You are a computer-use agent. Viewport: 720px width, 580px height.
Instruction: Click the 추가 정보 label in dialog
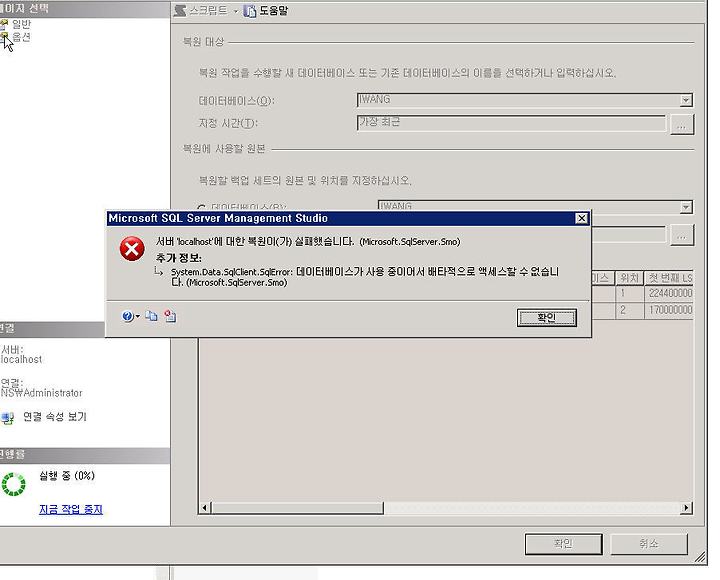pyautogui.click(x=179, y=258)
